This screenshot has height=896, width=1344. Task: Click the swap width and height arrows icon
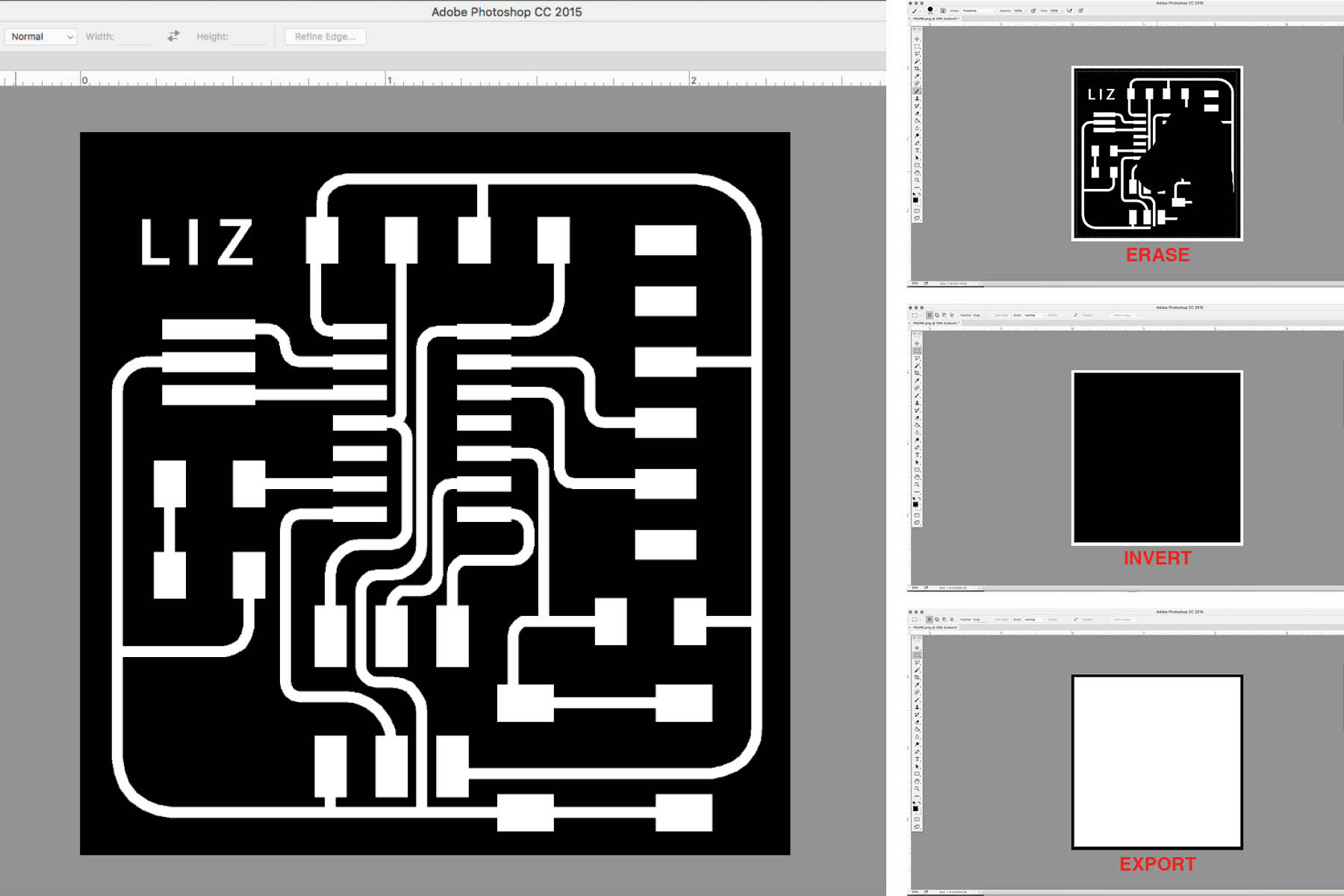(173, 36)
